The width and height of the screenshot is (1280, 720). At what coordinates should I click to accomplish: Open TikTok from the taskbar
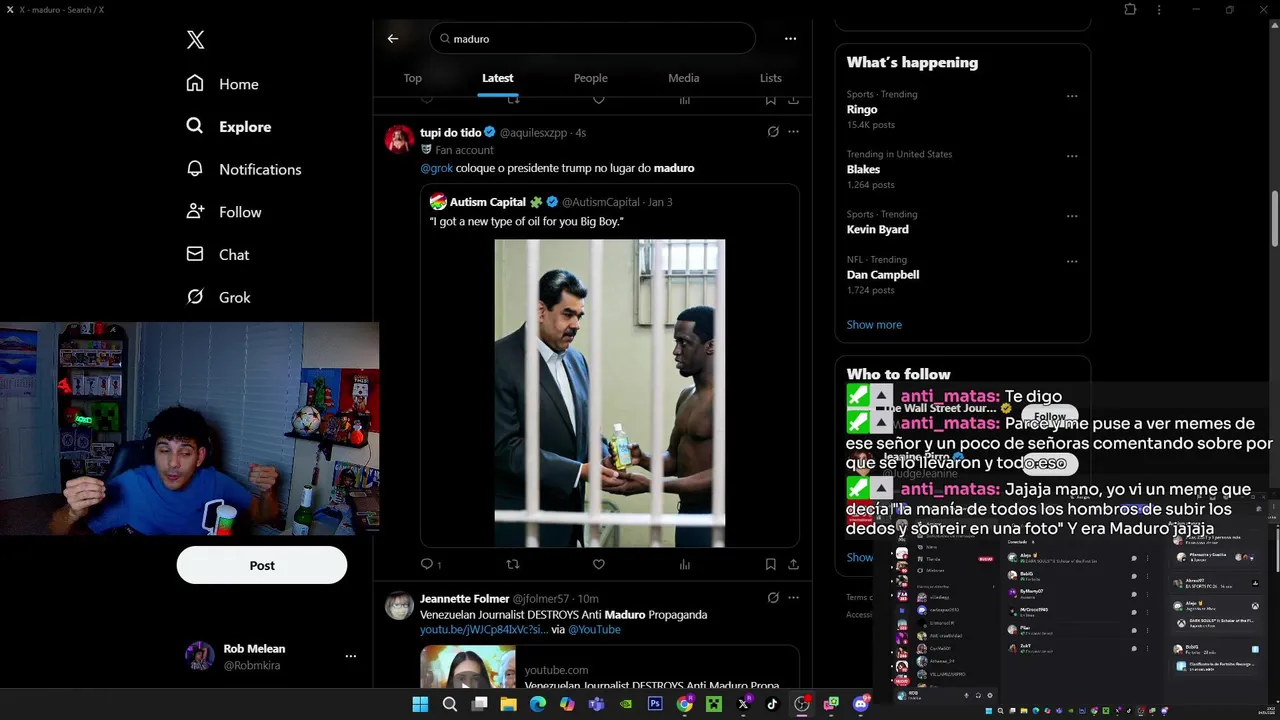pos(772,704)
